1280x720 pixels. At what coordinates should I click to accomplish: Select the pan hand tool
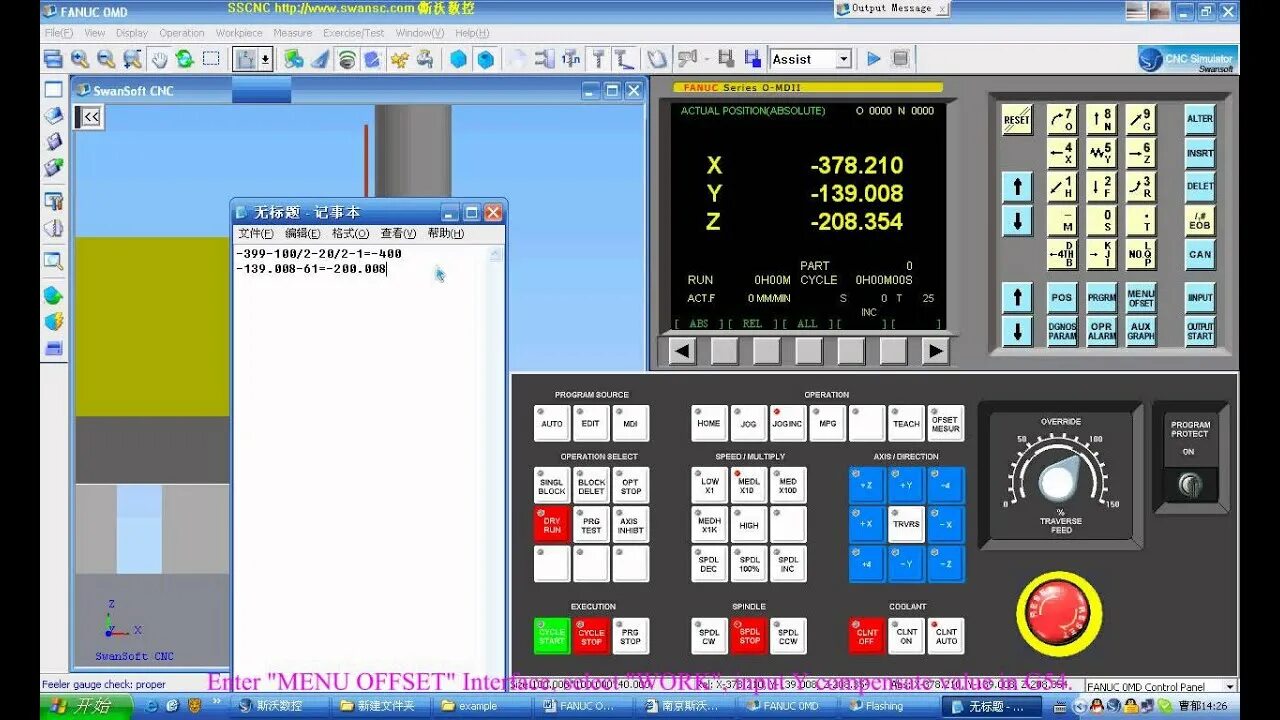[x=159, y=59]
